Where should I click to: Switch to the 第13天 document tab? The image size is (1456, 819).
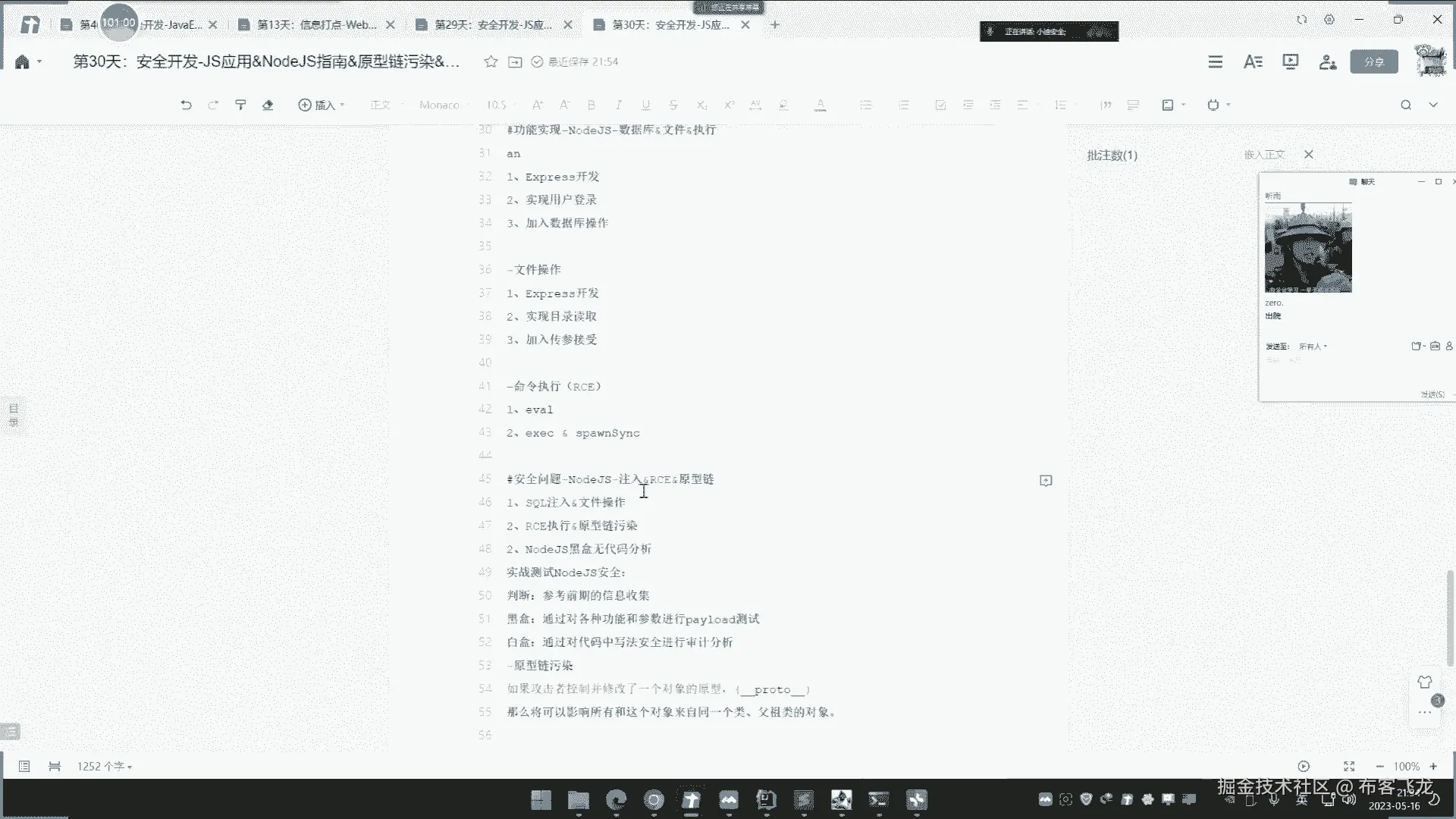(316, 24)
